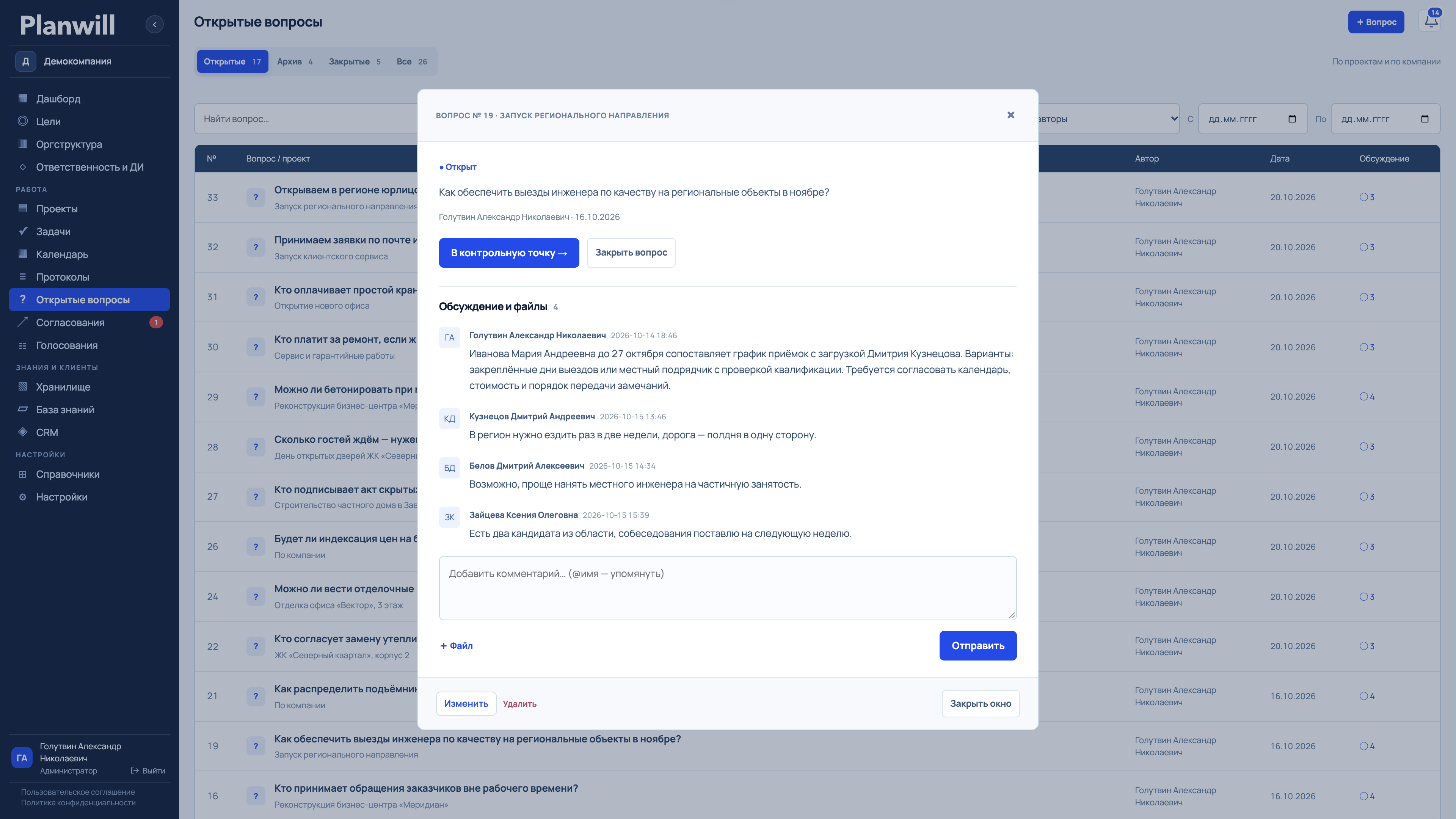The width and height of the screenshot is (1456, 819).
Task: Close the question dialog with the X icon
Action: click(1010, 115)
